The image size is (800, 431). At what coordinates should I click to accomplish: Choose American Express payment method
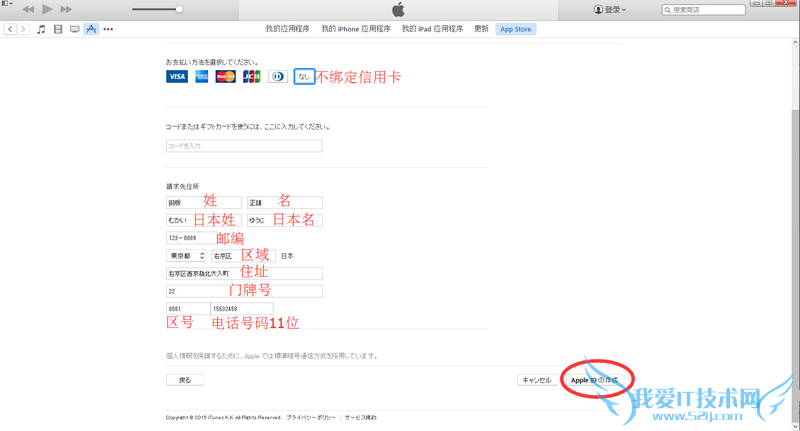[x=202, y=77]
